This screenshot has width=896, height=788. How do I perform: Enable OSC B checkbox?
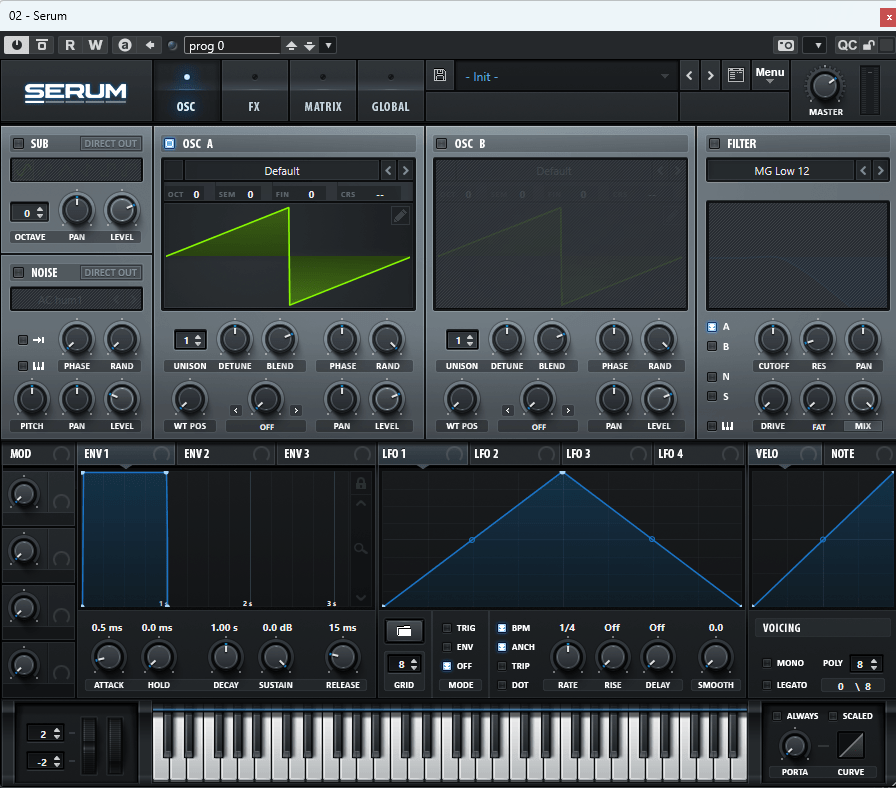[442, 143]
